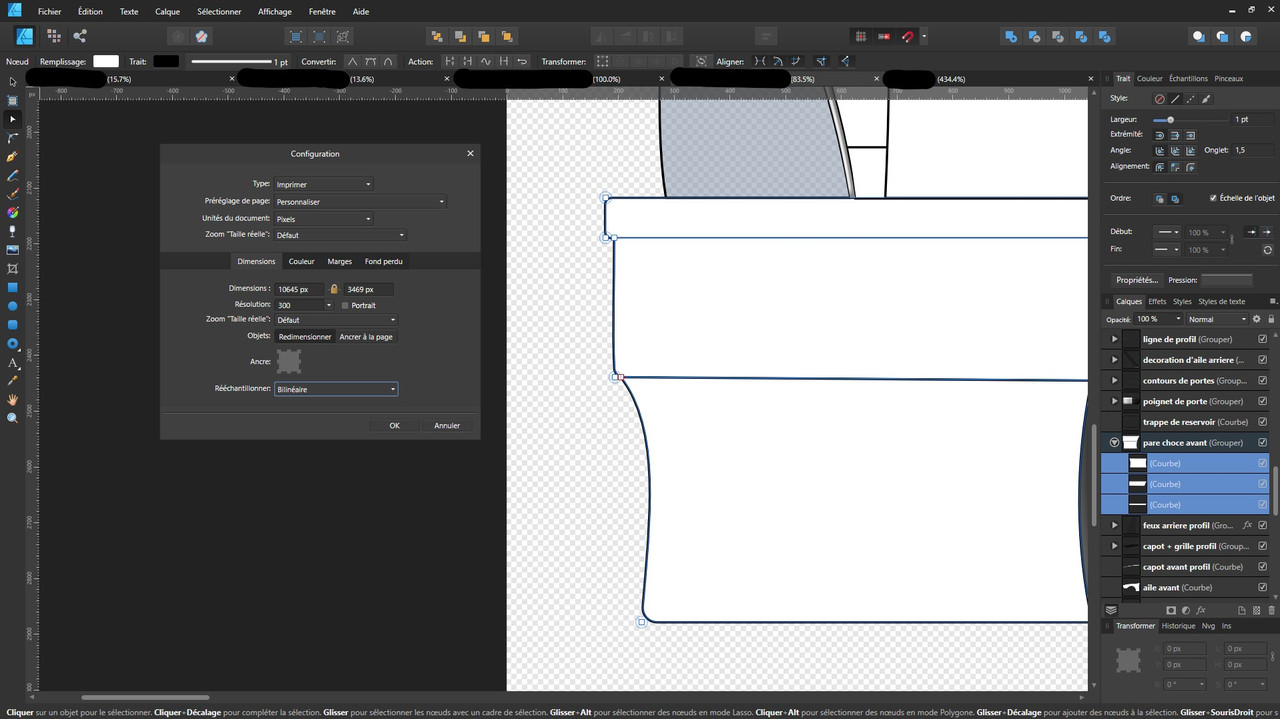The image size is (1280, 719).
Task: Select the Hand view tool
Action: tap(12, 399)
